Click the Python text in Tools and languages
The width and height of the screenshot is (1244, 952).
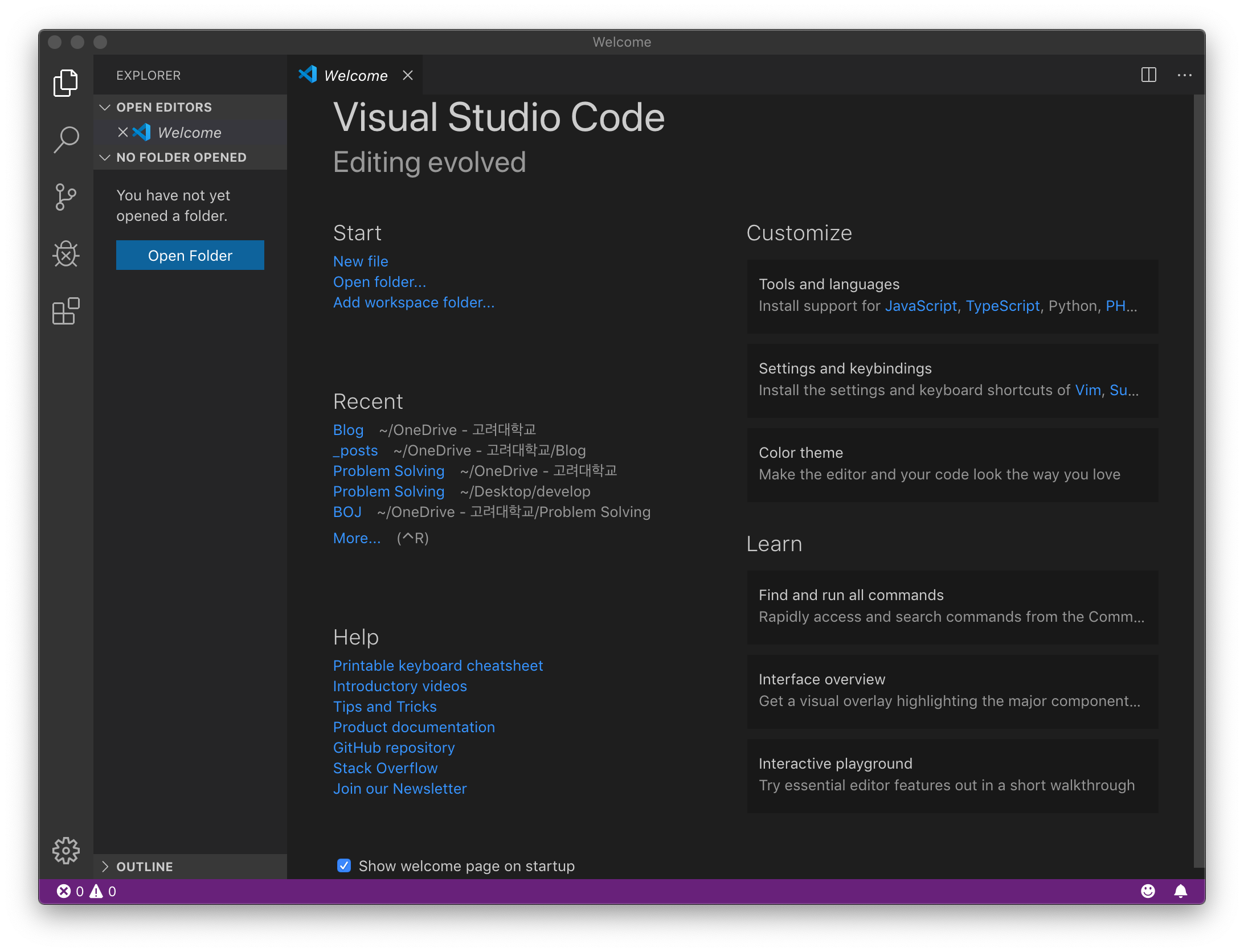[1073, 306]
